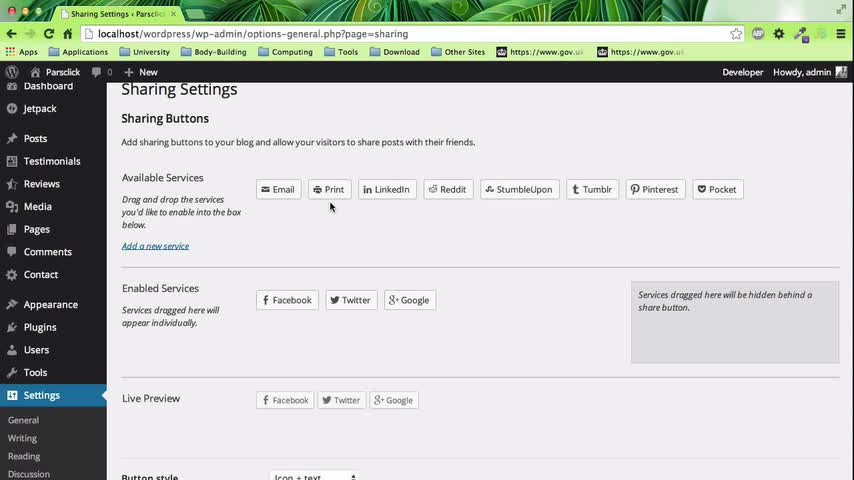Switch to Sharing Settings browser tab
854x480 pixels.
(119, 14)
